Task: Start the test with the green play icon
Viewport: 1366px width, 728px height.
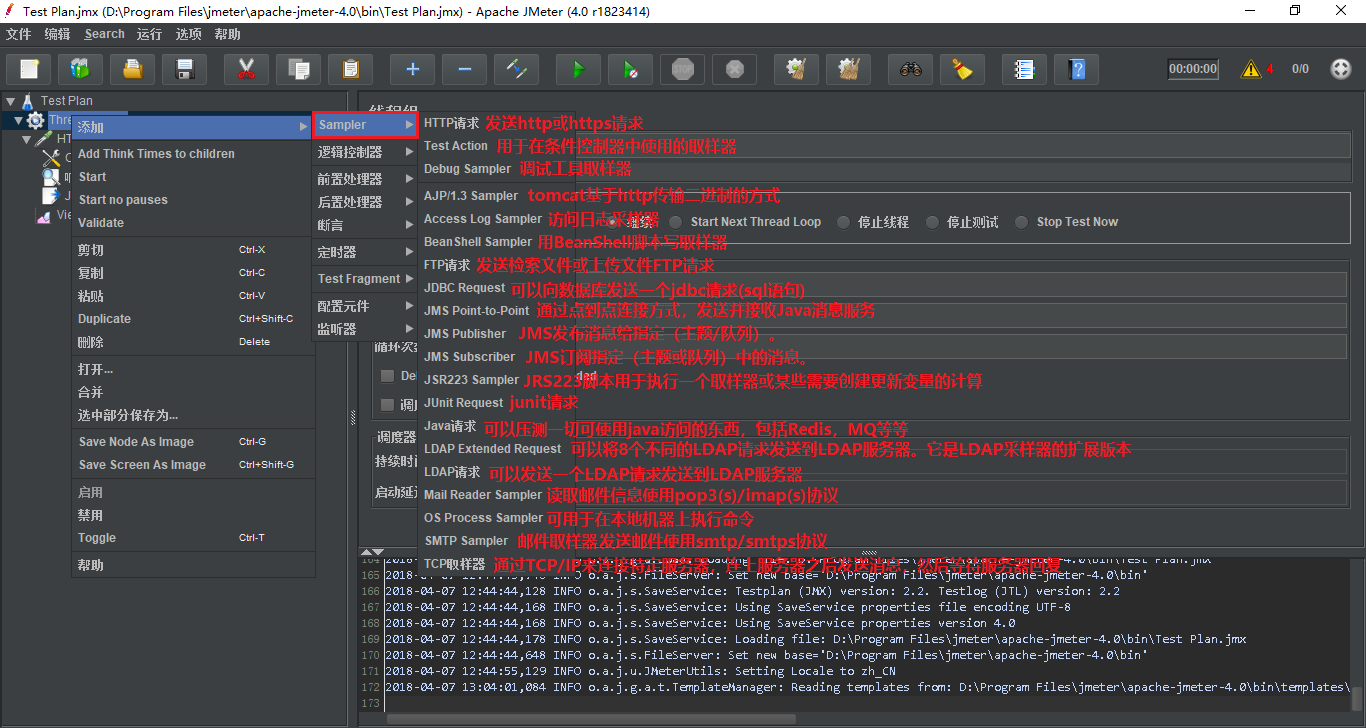Action: [578, 69]
